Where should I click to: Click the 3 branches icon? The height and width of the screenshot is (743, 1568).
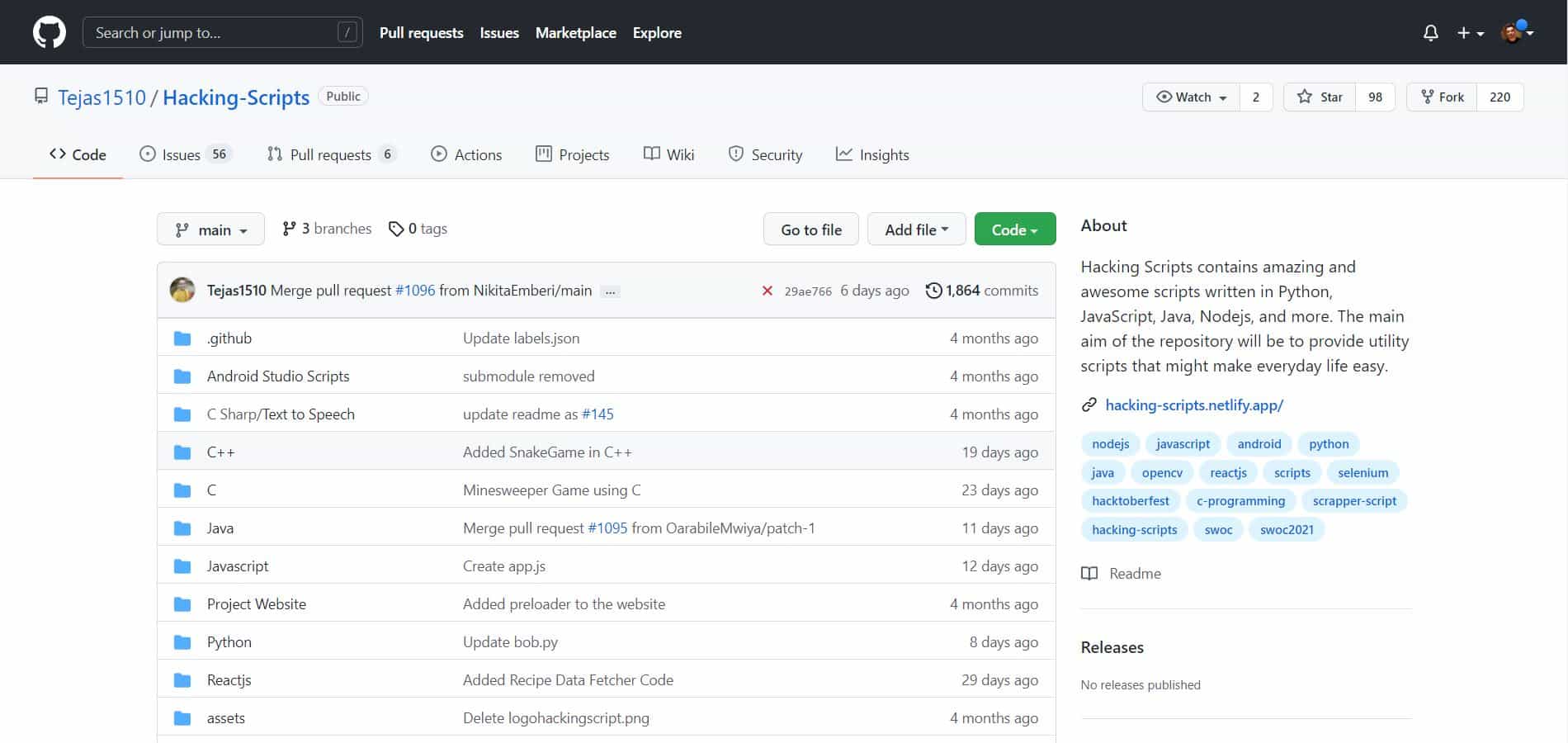tap(289, 229)
